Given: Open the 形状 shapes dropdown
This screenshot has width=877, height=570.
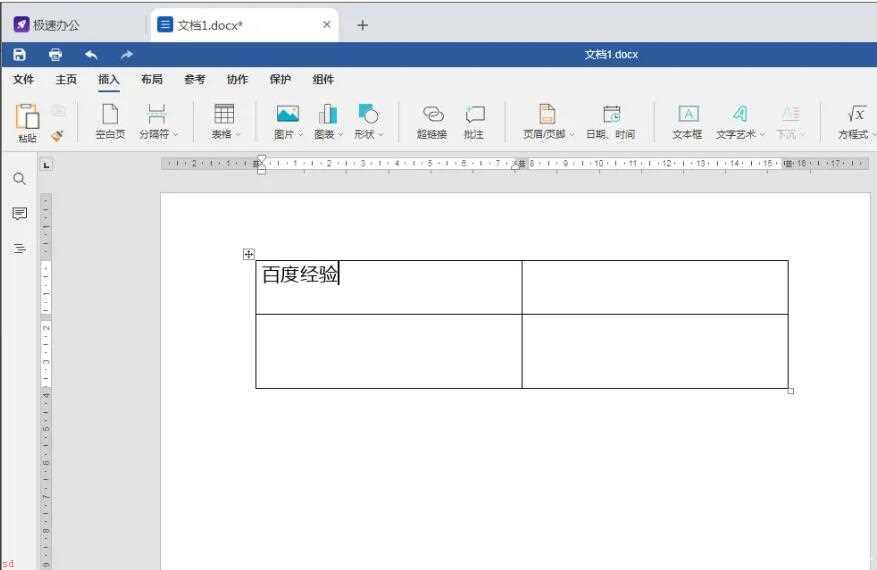Looking at the screenshot, I should [x=368, y=121].
